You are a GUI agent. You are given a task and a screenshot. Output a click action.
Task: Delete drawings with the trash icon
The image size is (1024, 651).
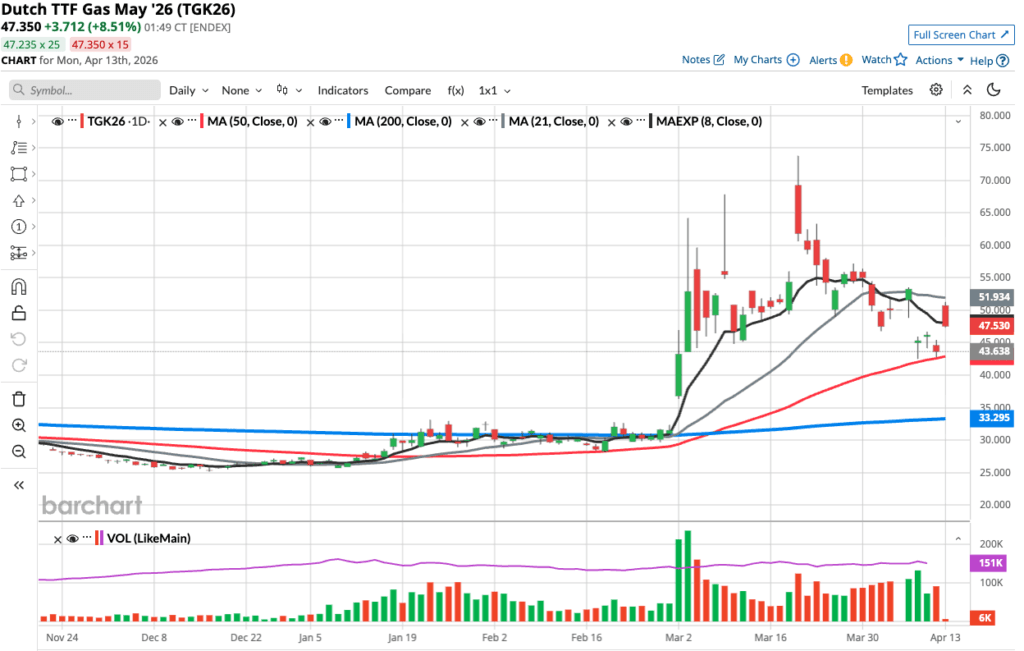(x=18, y=398)
